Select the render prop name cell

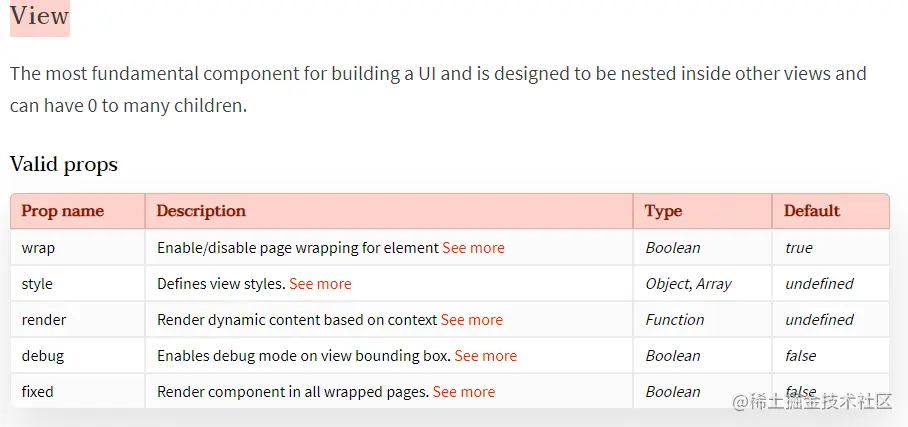click(78, 320)
